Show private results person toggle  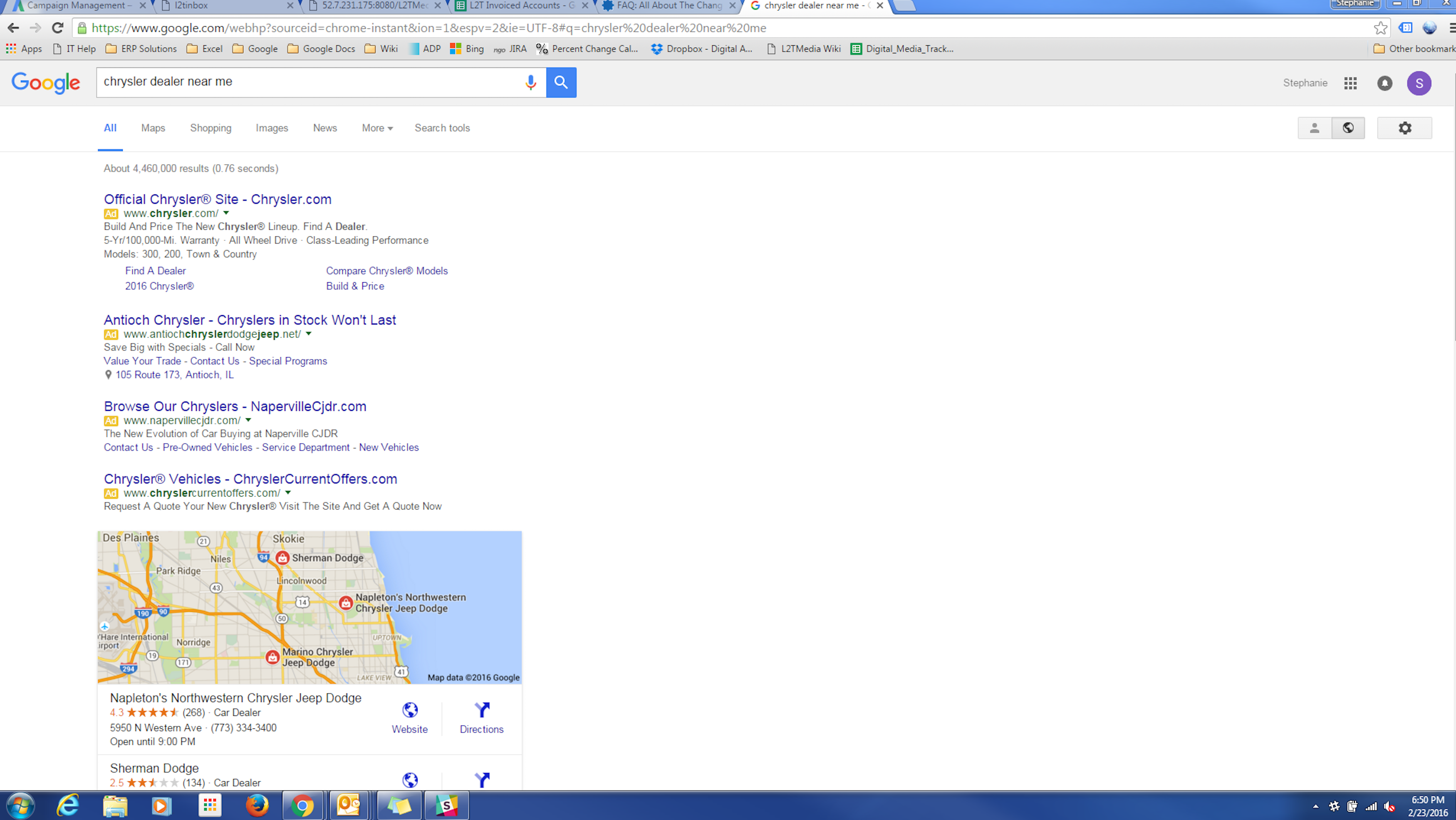[x=1314, y=128]
